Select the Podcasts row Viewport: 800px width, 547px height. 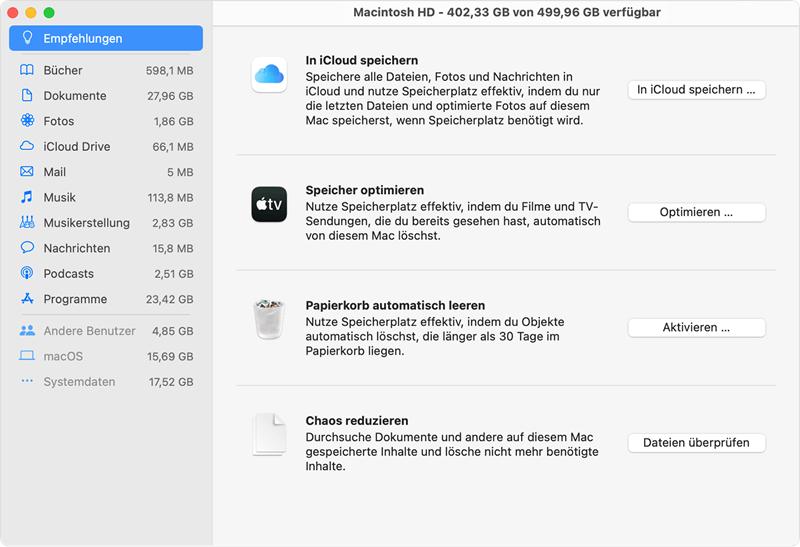[x=106, y=274]
